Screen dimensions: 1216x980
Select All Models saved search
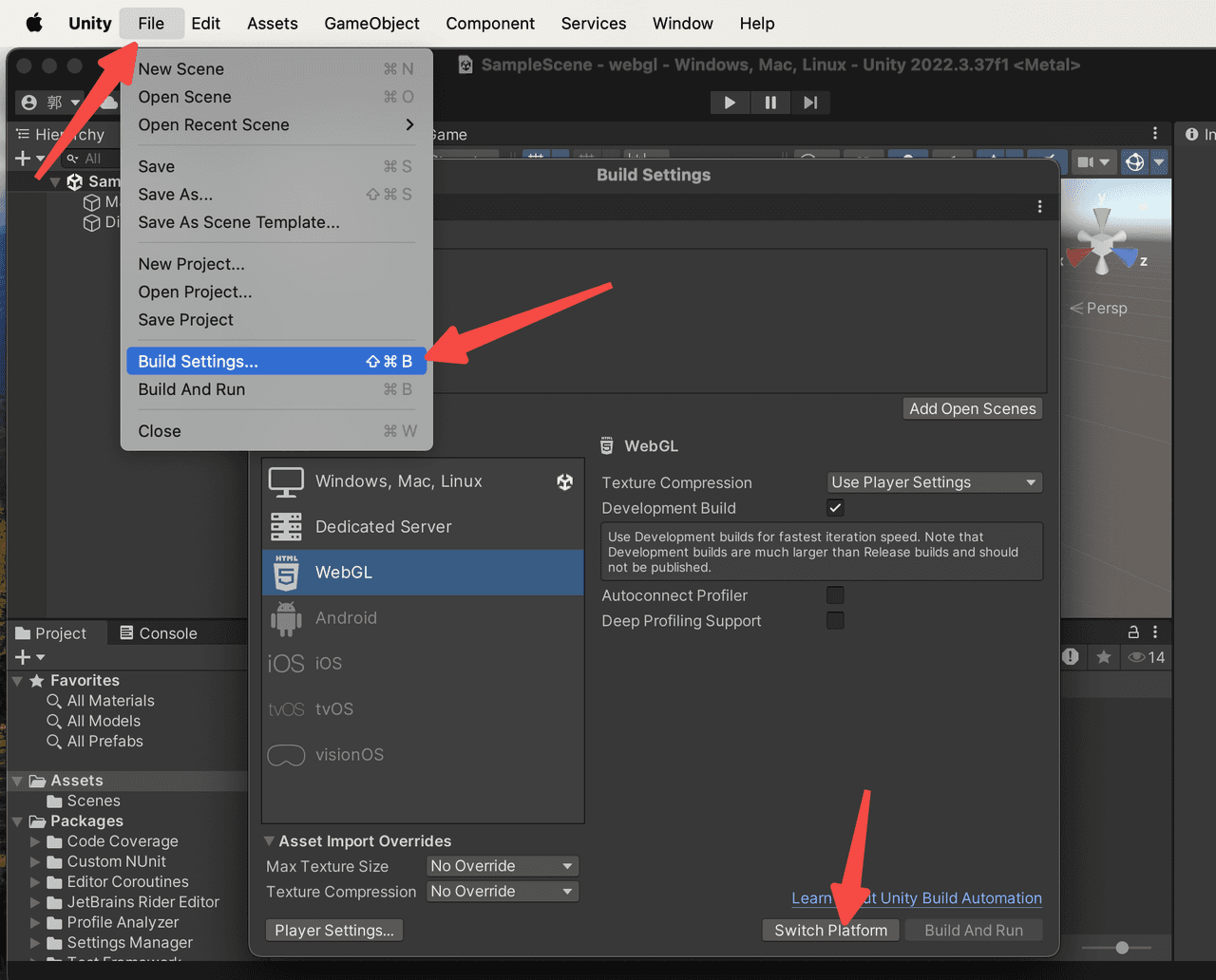coord(104,721)
